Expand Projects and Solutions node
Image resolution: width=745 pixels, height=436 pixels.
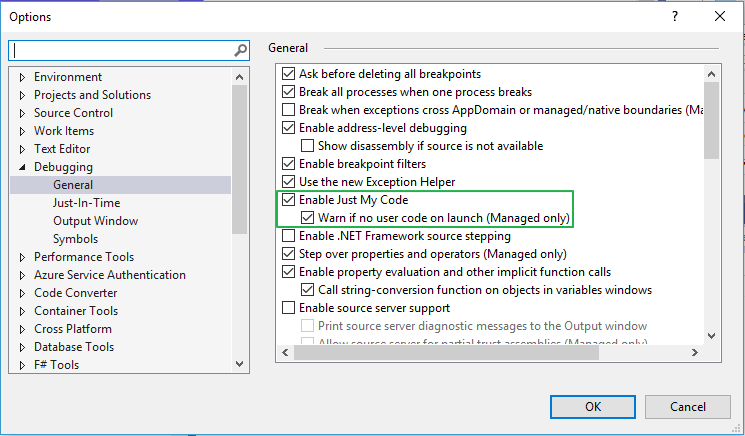pyautogui.click(x=22, y=95)
